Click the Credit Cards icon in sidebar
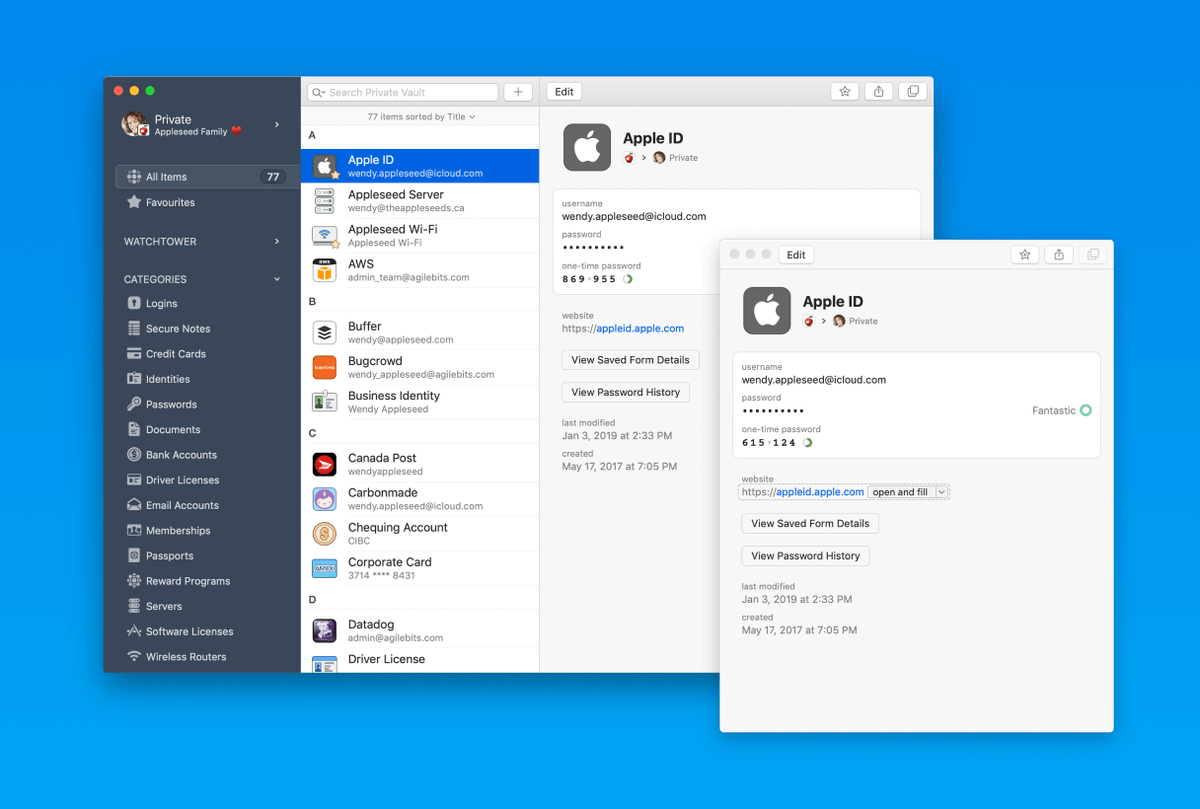The image size is (1200, 809). point(134,354)
